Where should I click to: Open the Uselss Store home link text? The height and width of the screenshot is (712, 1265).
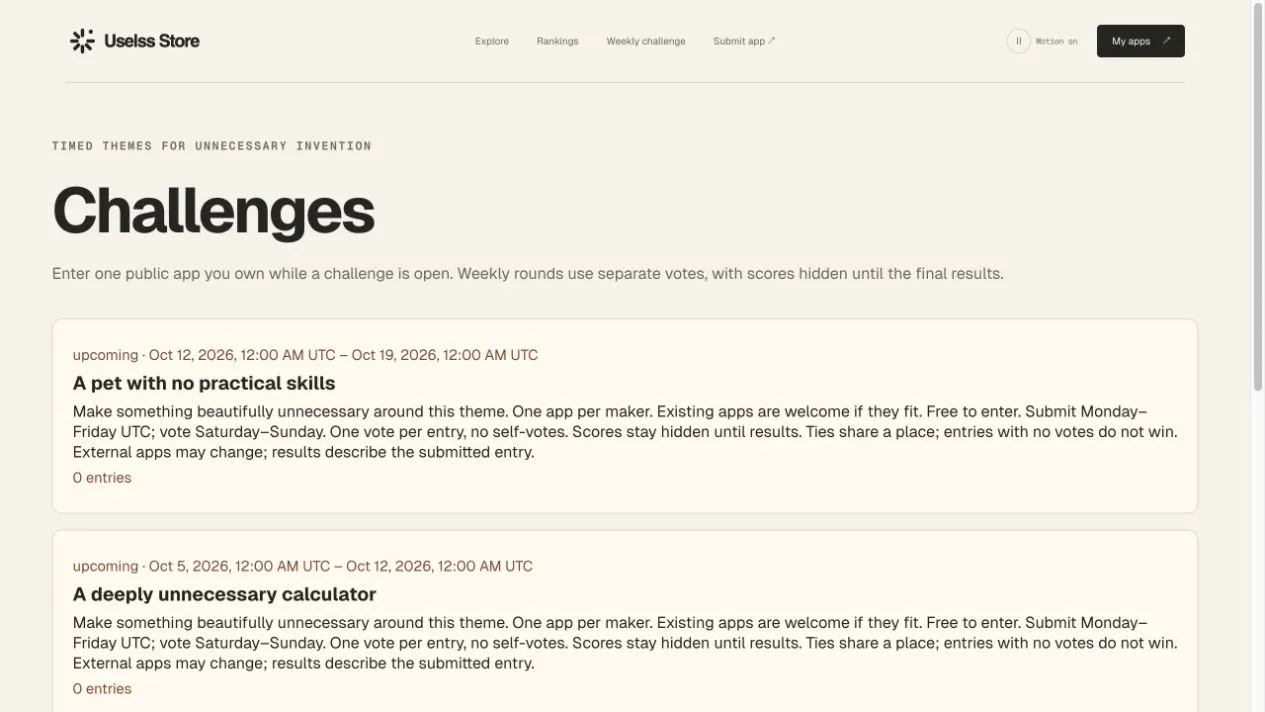pos(151,41)
